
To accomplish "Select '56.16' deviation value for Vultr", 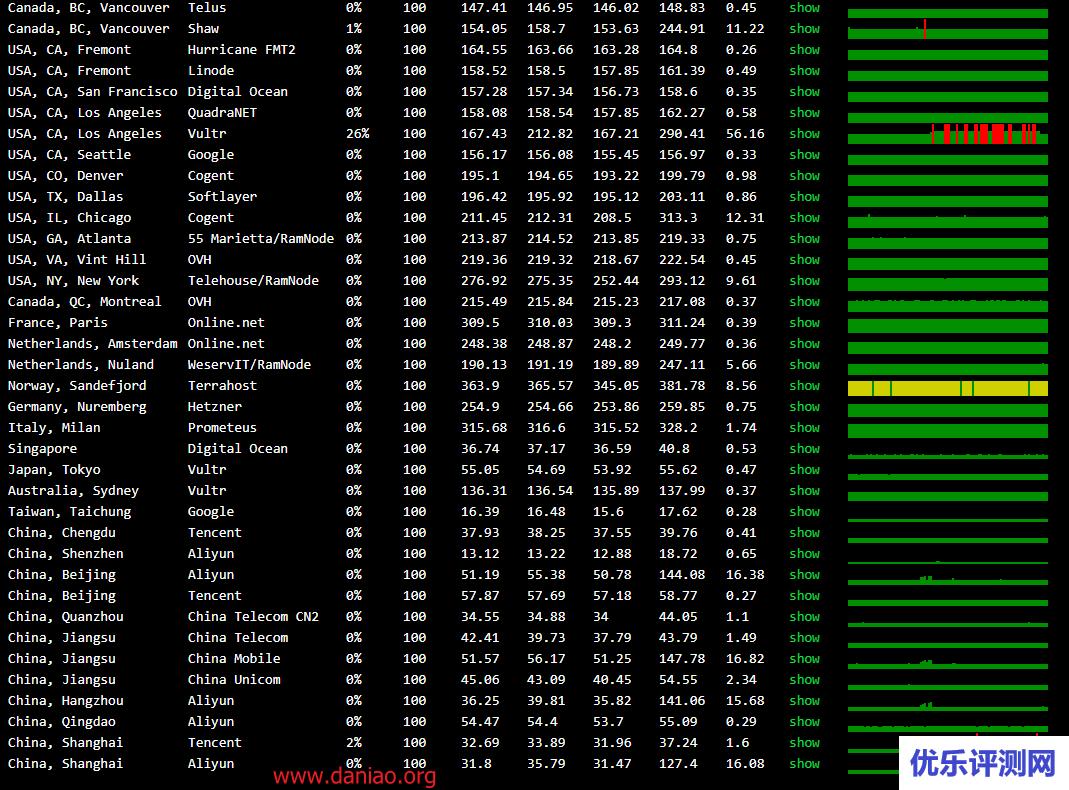I will click(x=745, y=134).
